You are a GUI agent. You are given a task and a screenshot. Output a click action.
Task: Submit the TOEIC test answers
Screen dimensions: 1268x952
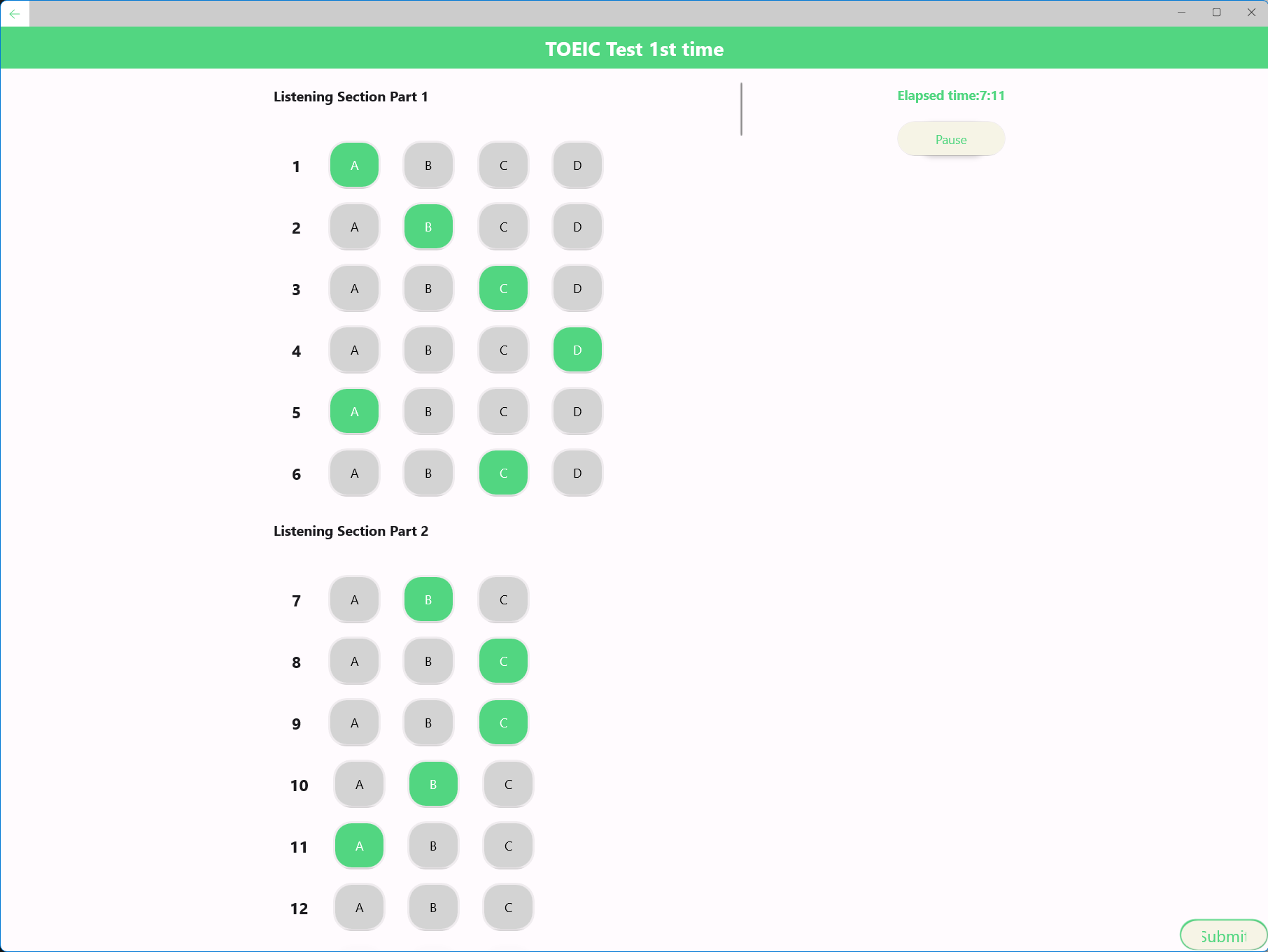(1223, 936)
